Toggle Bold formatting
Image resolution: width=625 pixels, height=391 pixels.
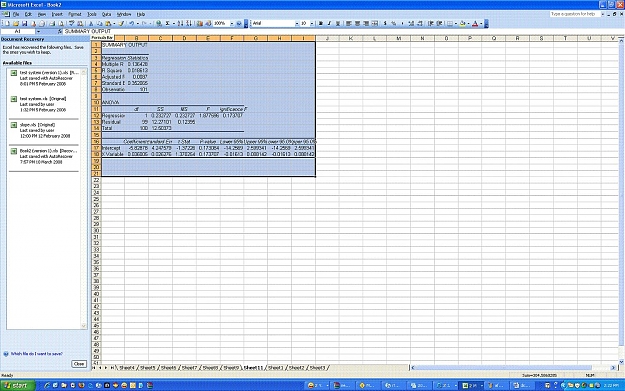coord(320,24)
